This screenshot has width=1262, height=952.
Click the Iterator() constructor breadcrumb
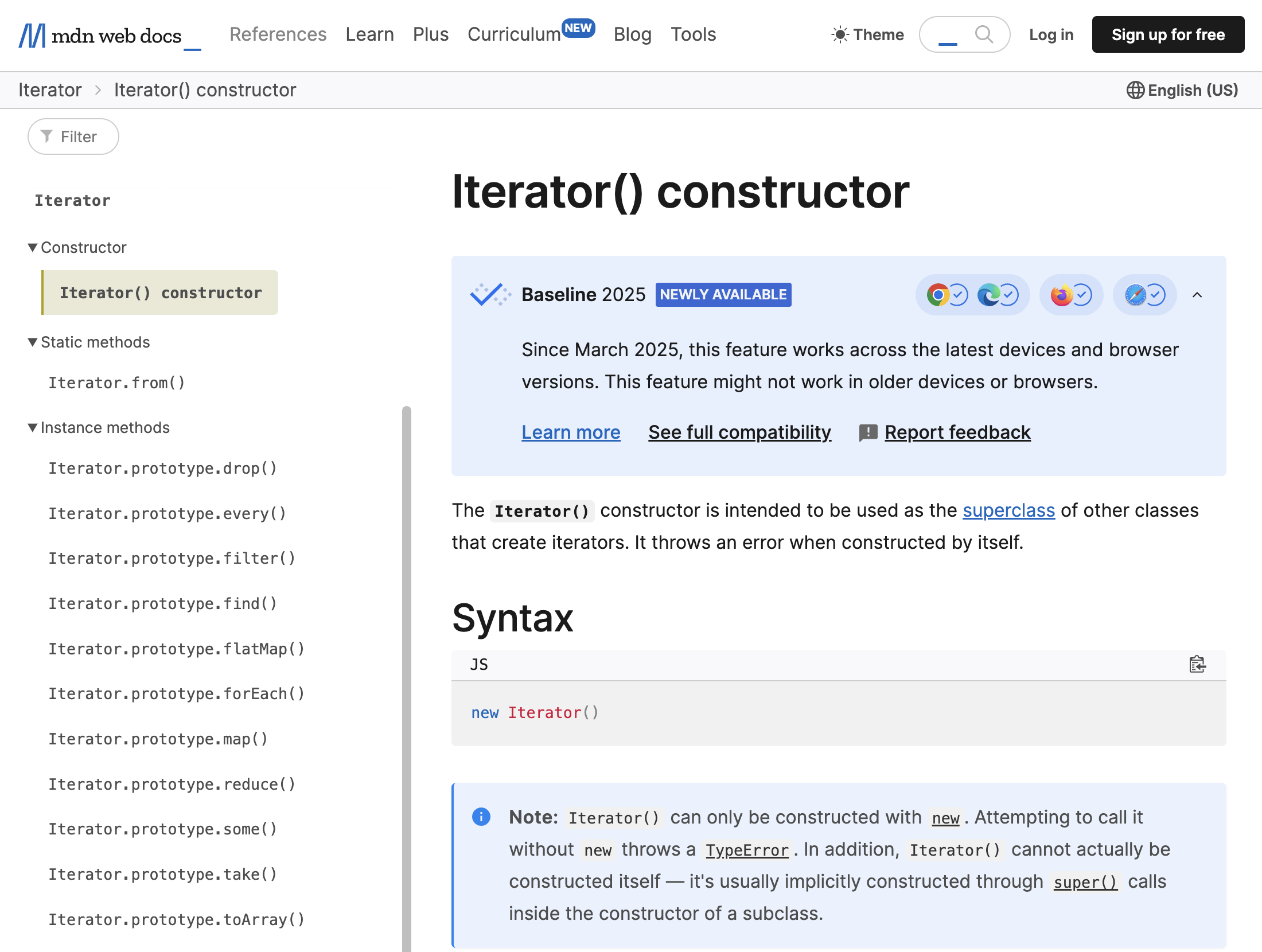205,90
